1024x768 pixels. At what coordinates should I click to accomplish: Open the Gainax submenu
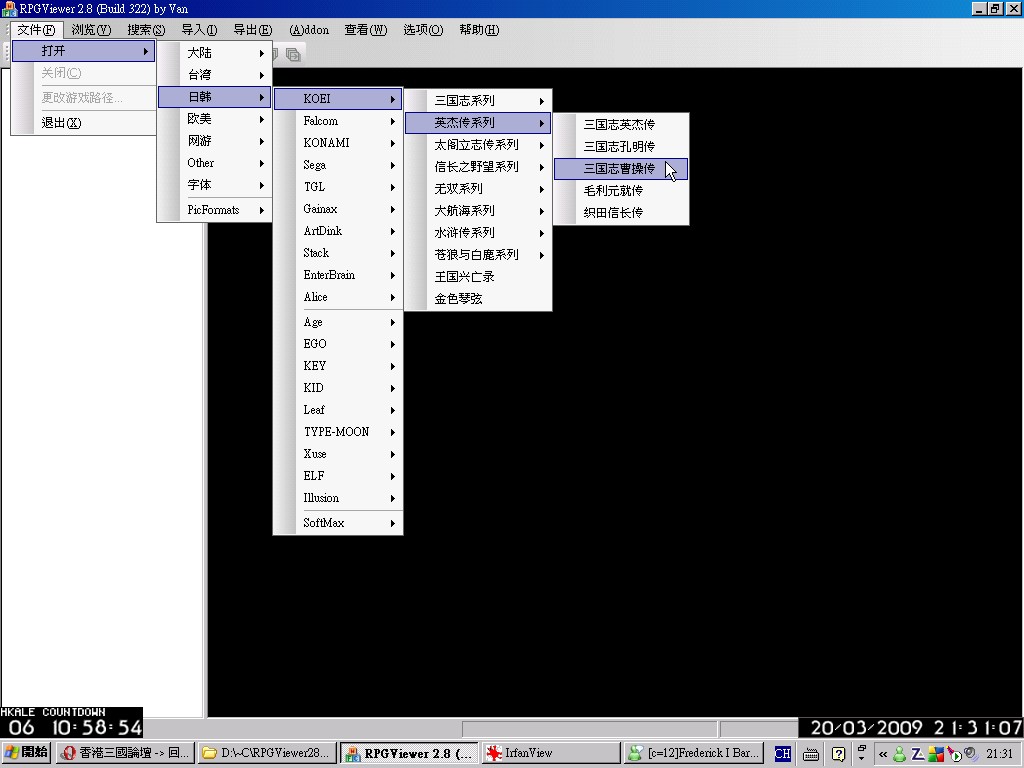coord(338,209)
